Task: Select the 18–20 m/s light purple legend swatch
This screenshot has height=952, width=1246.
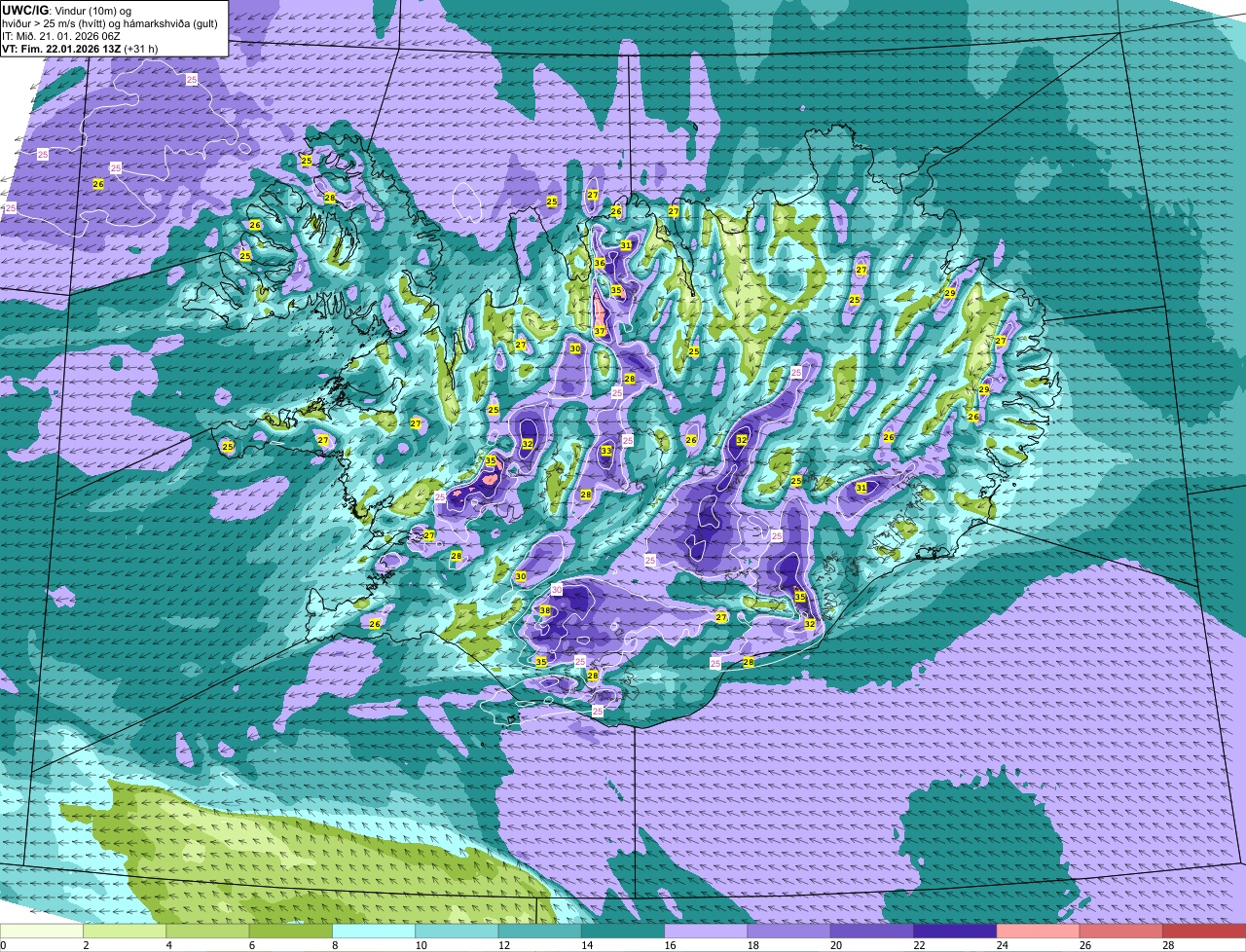Action: click(x=789, y=932)
